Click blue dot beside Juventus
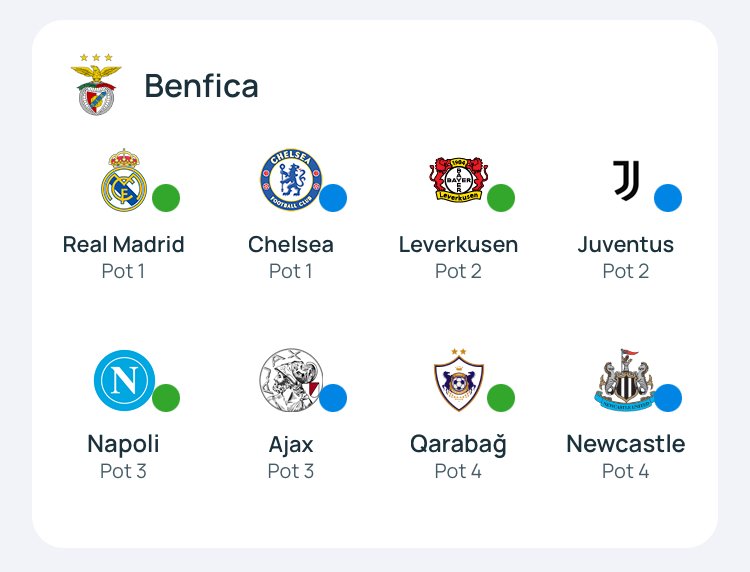 pos(668,198)
